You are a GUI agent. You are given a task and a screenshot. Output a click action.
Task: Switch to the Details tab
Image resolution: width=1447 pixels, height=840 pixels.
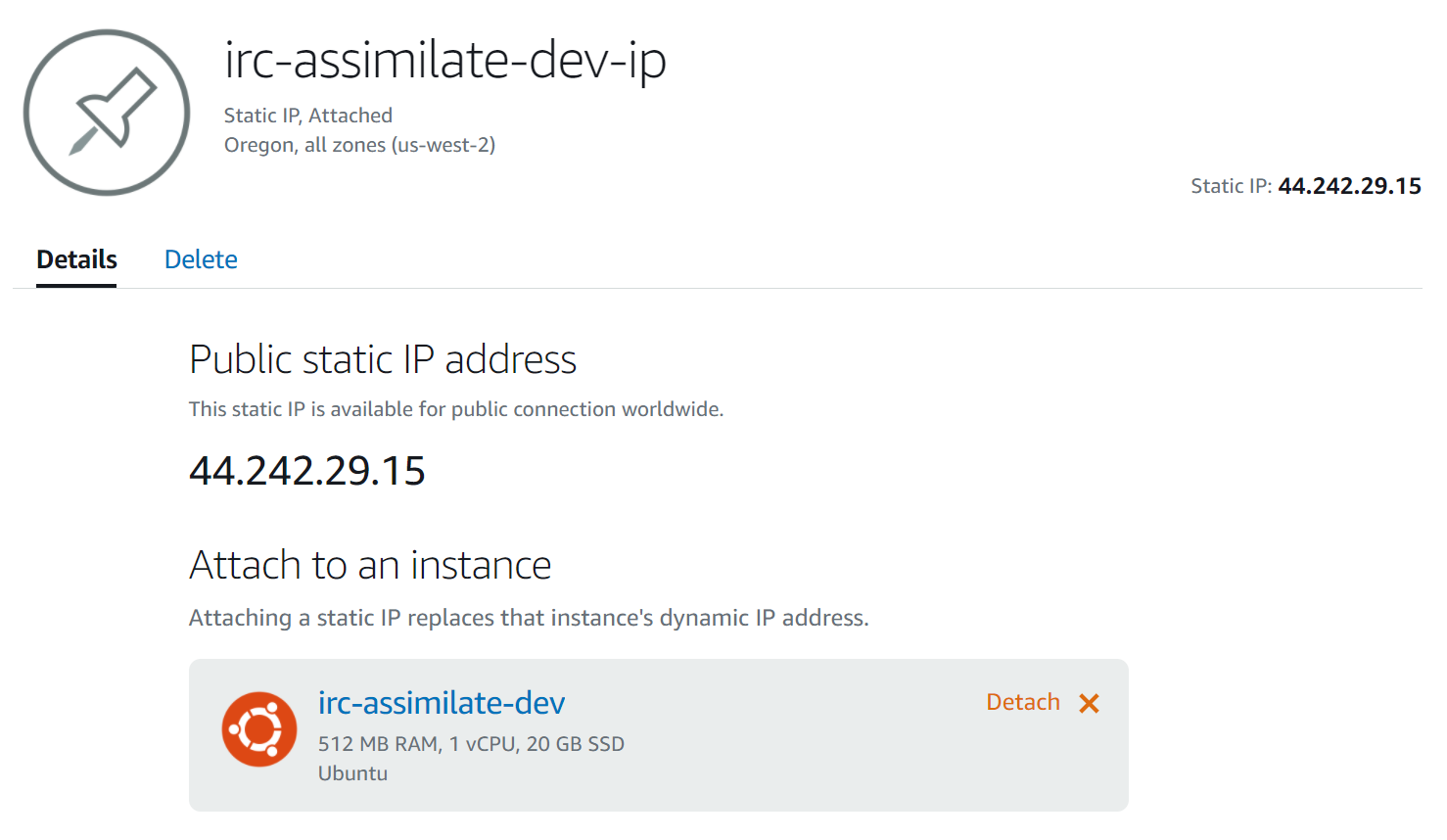(x=76, y=259)
